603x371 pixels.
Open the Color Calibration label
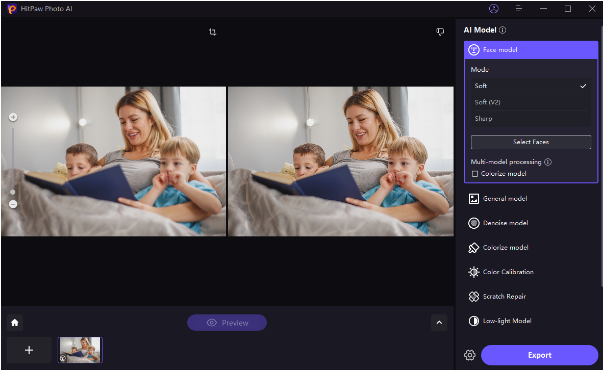(508, 272)
